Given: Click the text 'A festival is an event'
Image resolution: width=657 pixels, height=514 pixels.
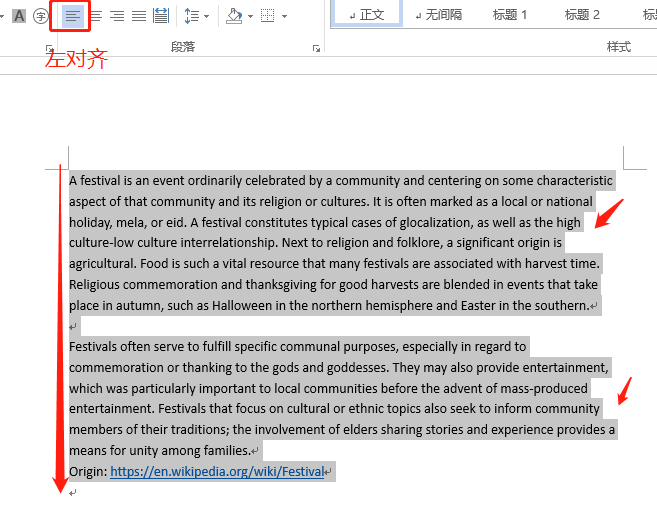Looking at the screenshot, I should coord(126,181).
